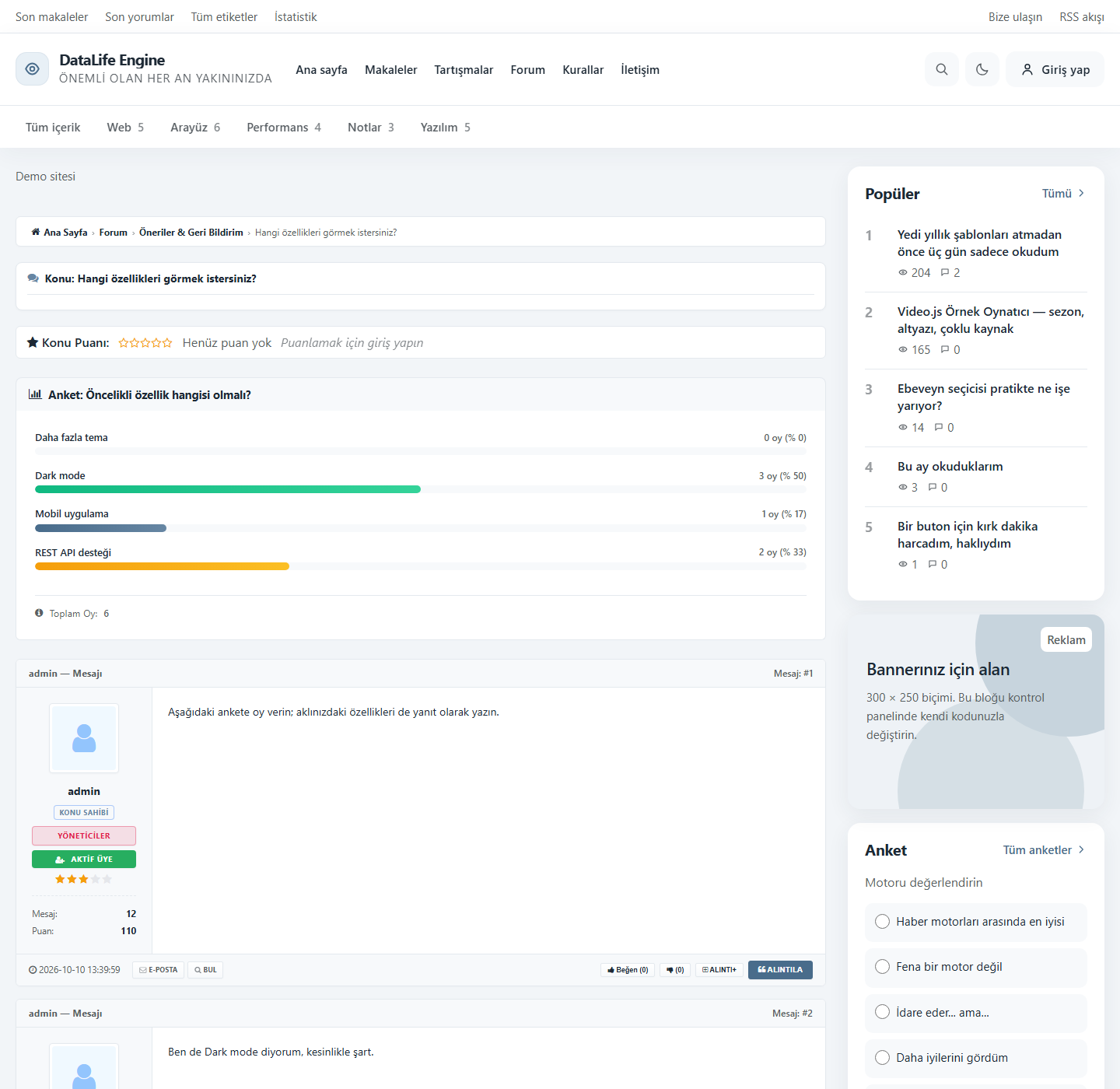Open the Notlar category tab

[x=371, y=128]
